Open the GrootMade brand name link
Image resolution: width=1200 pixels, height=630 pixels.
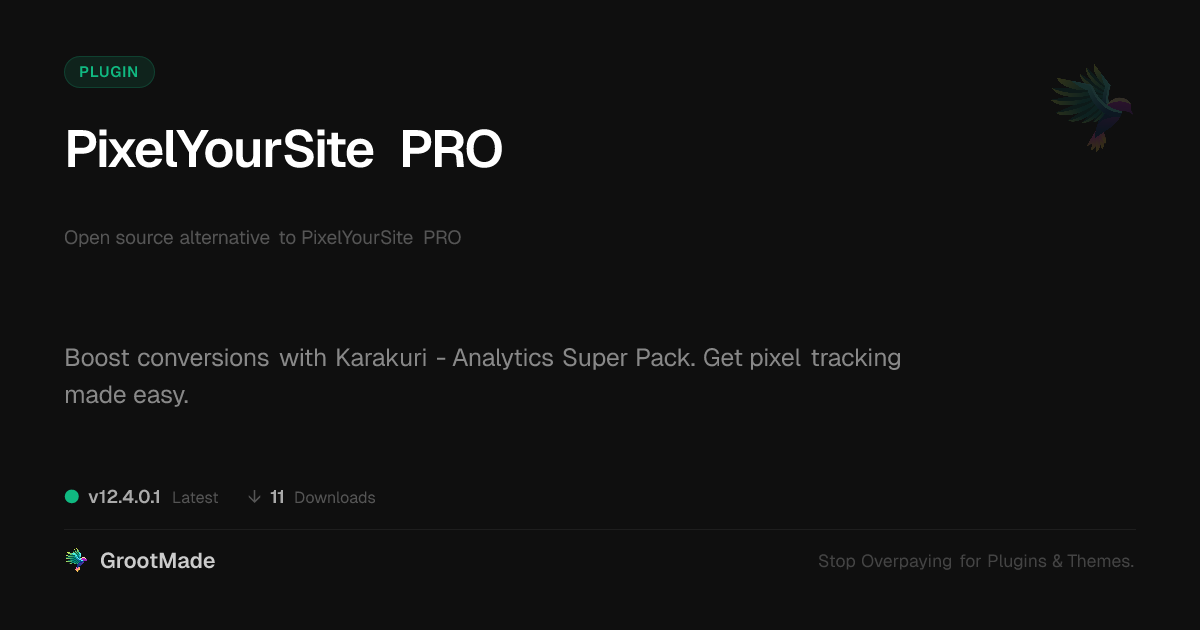tap(157, 561)
